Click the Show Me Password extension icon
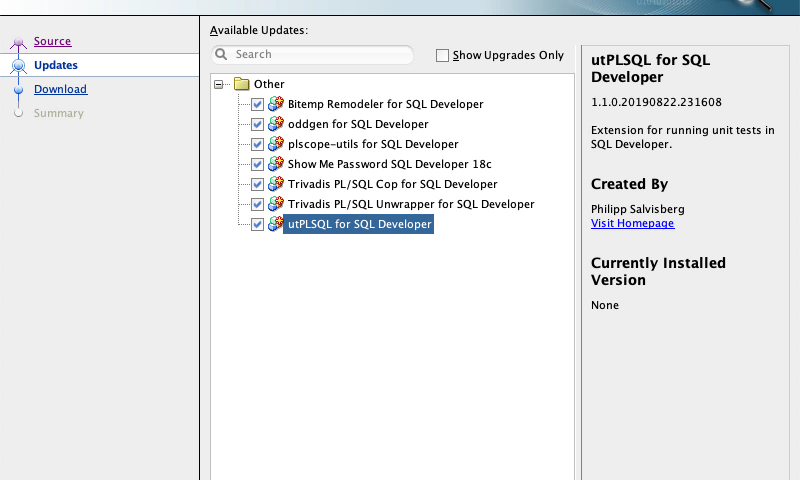 [276, 164]
